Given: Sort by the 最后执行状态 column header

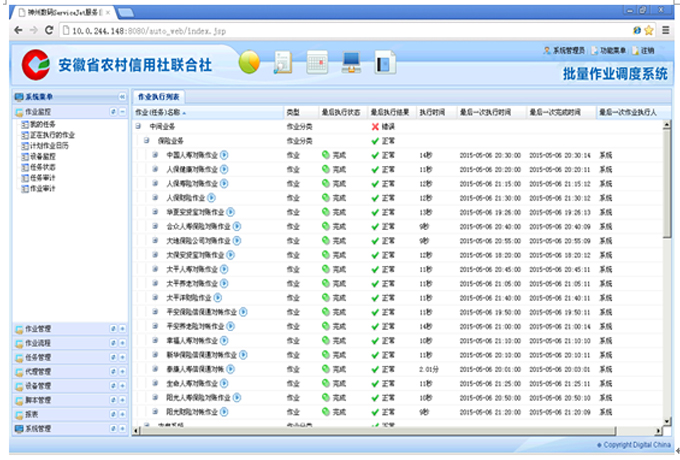Looking at the screenshot, I should coord(341,113).
